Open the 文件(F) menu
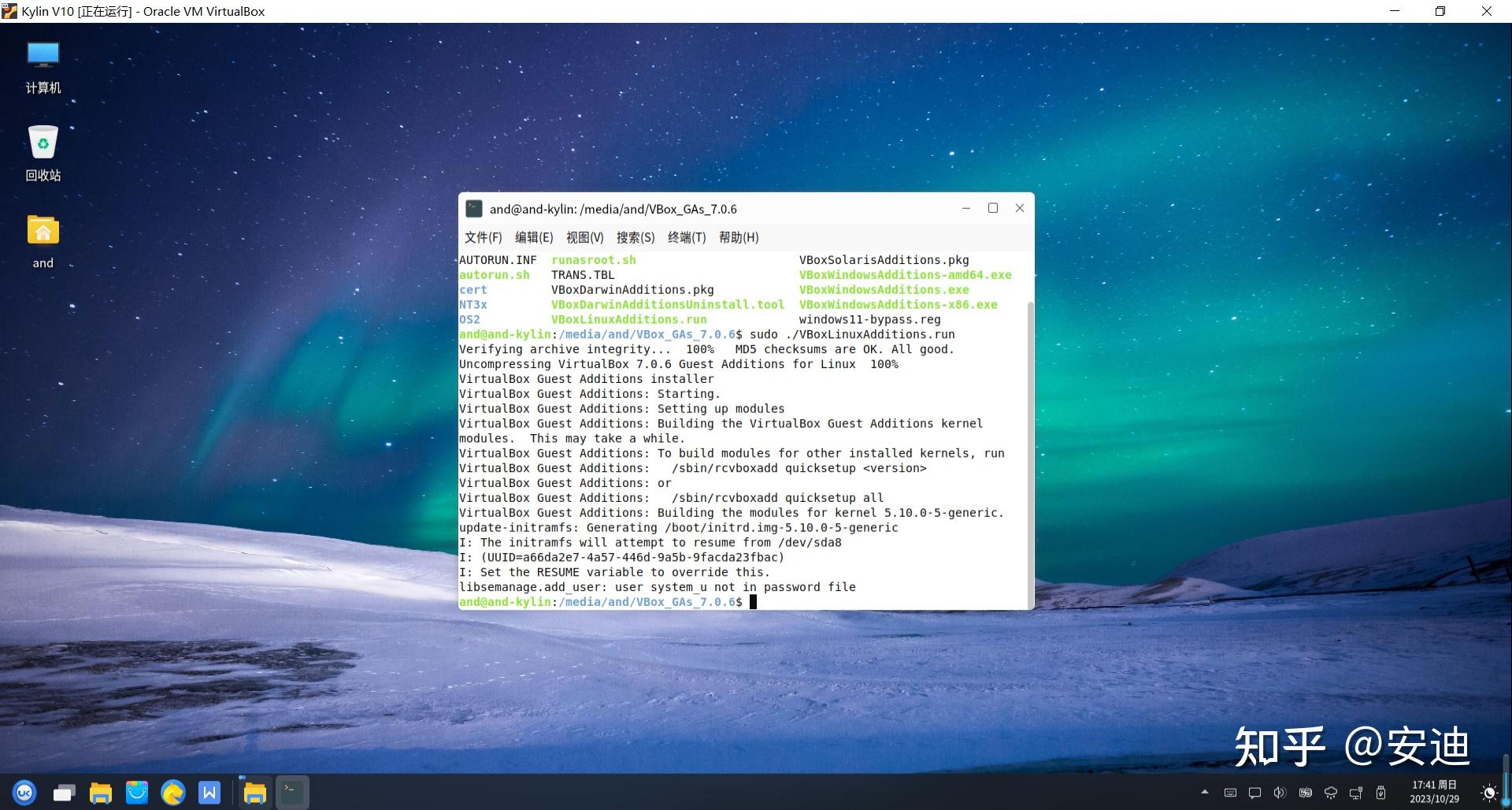 point(483,237)
